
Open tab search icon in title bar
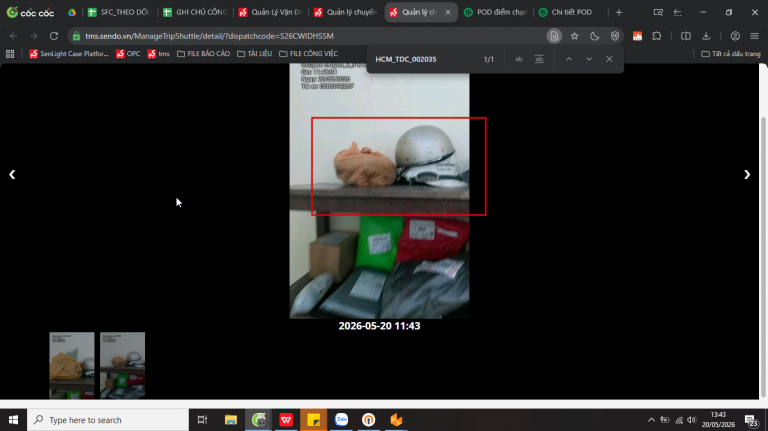[658, 12]
